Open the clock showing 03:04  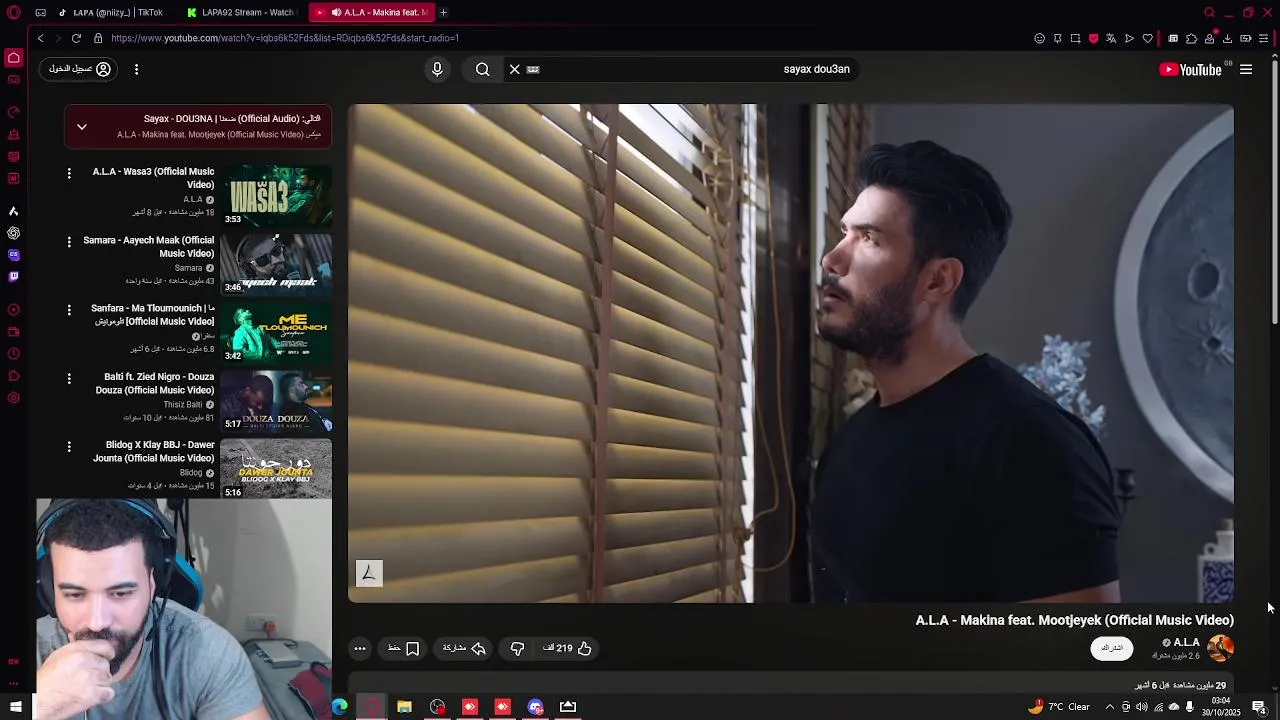point(1221,707)
